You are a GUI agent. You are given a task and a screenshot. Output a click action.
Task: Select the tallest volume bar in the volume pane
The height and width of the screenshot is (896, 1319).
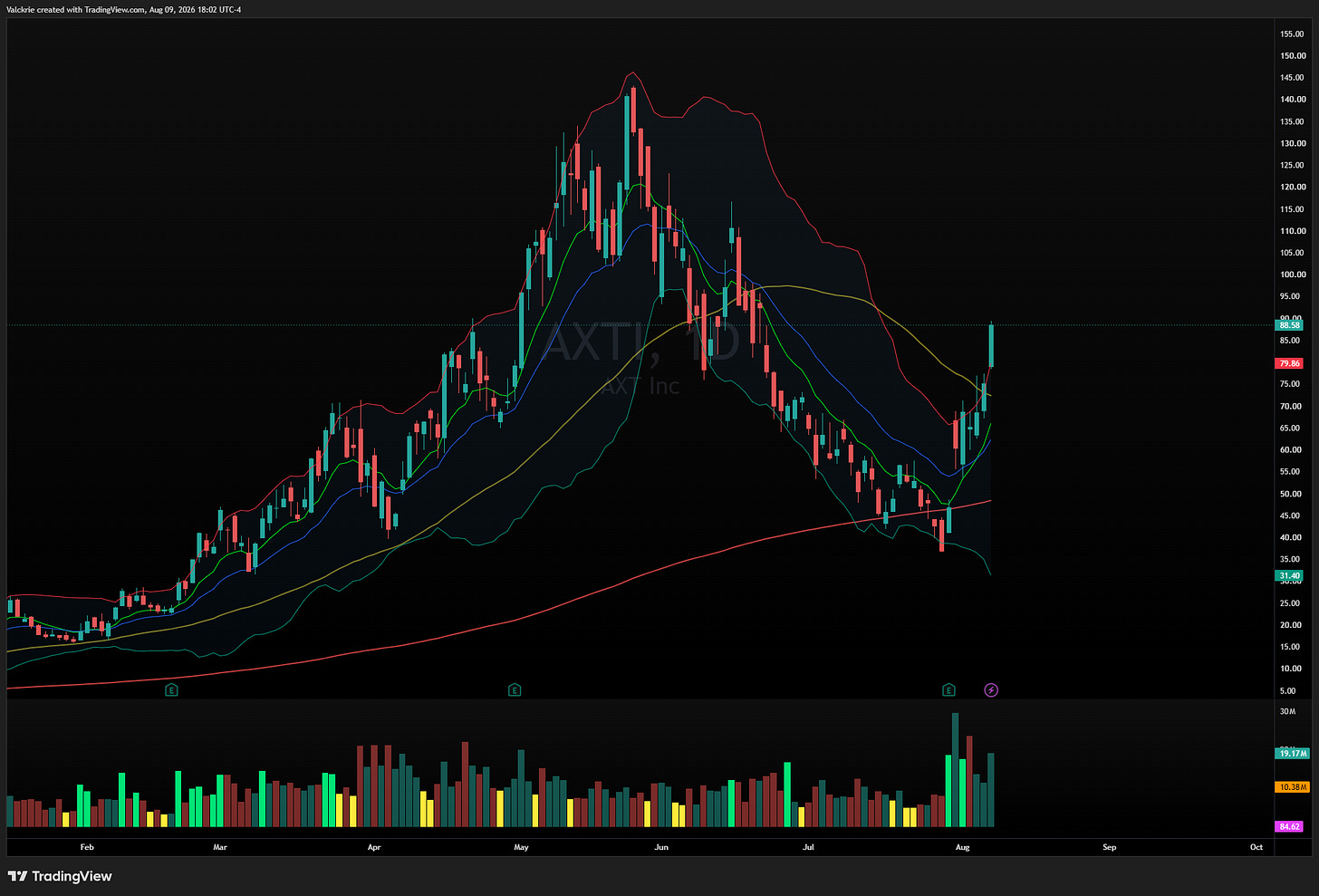click(x=955, y=770)
